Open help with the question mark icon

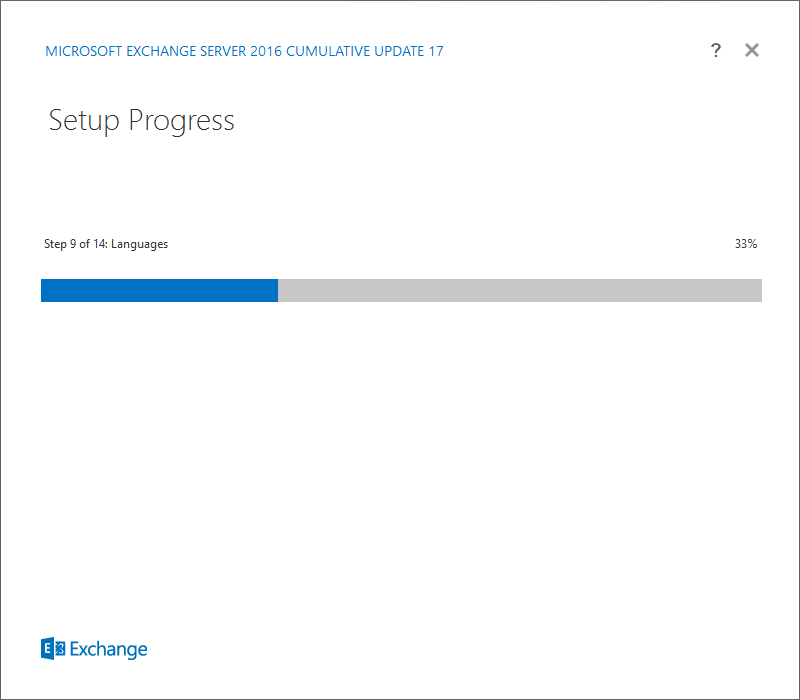click(715, 50)
